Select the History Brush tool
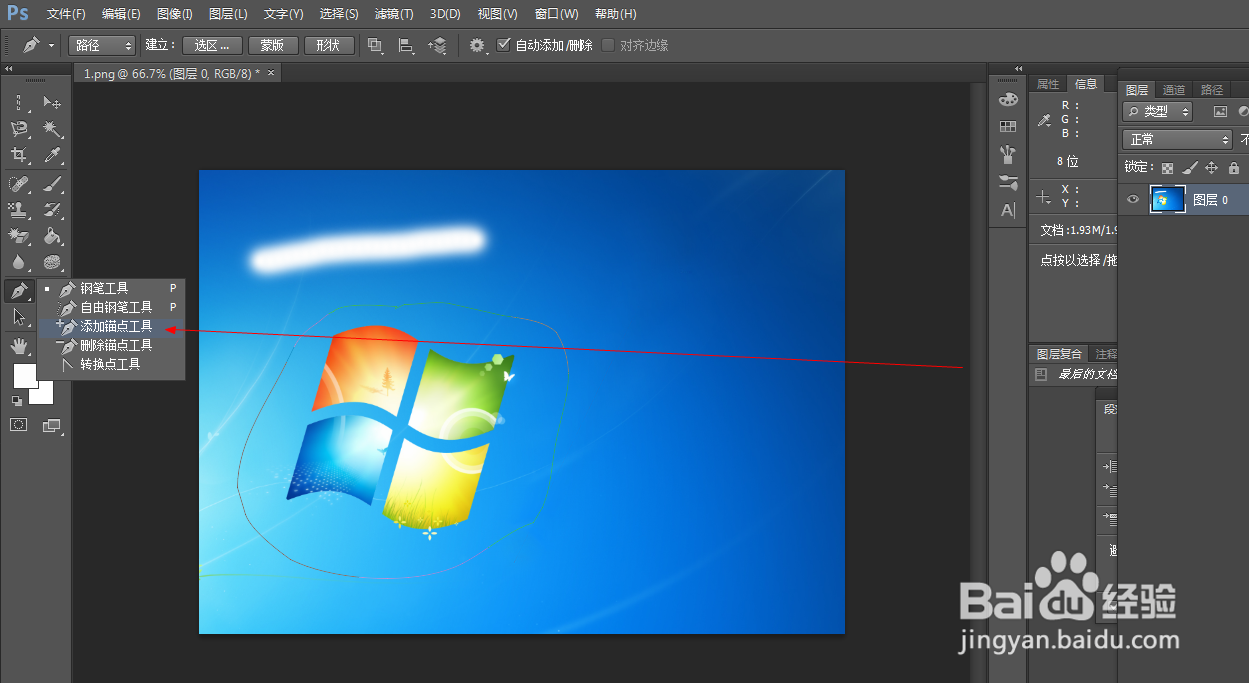 (x=53, y=210)
